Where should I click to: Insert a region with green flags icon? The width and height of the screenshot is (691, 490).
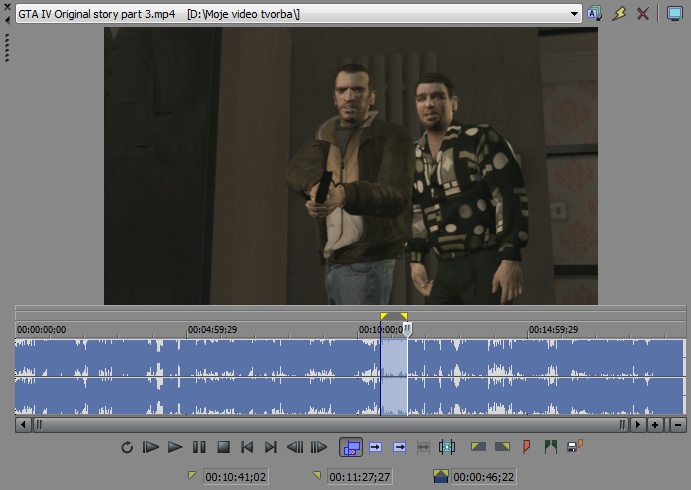coord(551,447)
